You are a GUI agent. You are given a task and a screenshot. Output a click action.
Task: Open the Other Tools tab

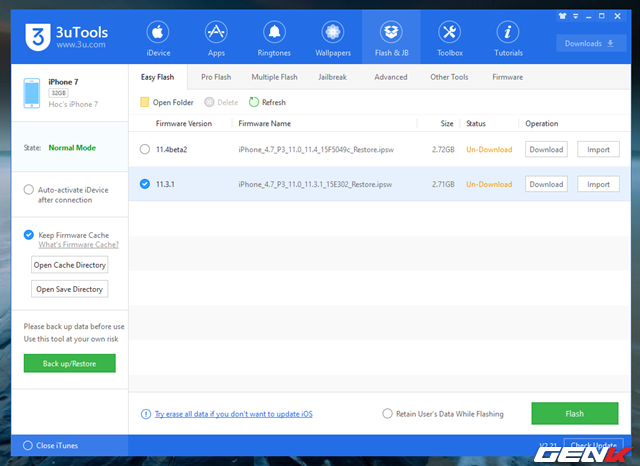pos(449,77)
